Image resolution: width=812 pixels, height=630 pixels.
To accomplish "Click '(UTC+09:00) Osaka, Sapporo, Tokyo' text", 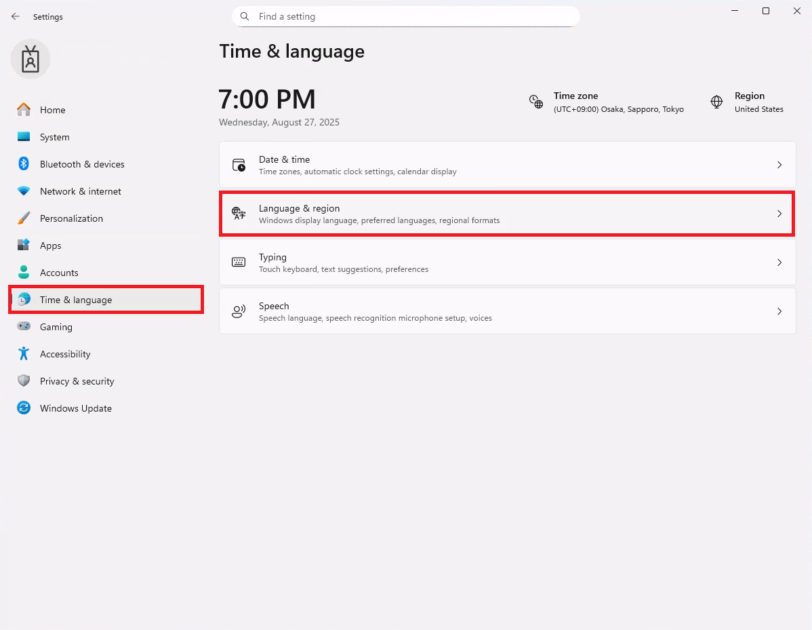I will coord(618,109).
